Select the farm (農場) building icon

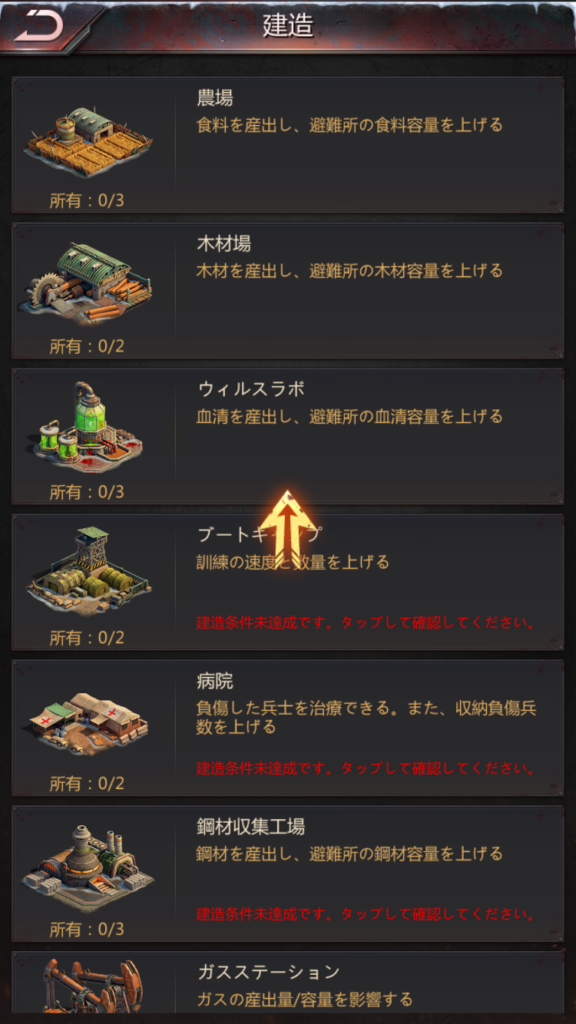click(88, 141)
